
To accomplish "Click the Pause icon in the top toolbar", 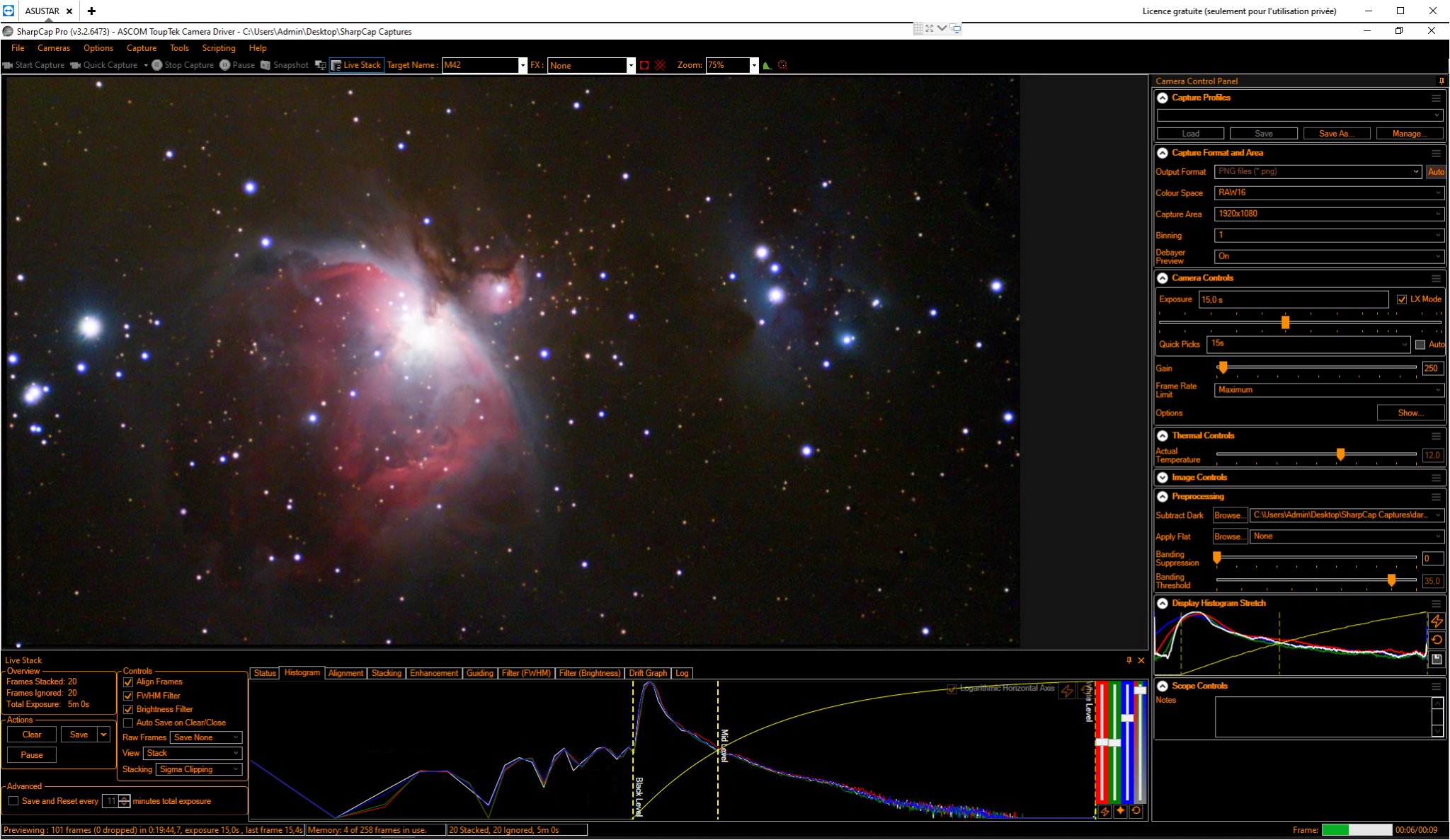I will 224,65.
